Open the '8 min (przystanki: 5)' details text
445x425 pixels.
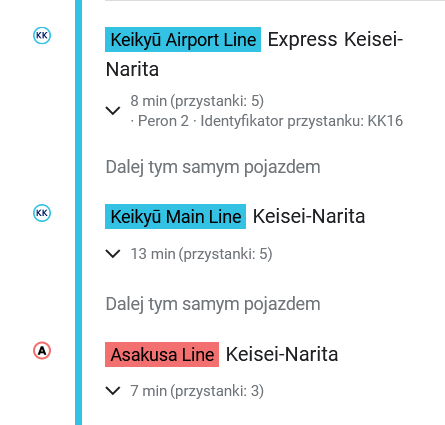click(x=197, y=101)
